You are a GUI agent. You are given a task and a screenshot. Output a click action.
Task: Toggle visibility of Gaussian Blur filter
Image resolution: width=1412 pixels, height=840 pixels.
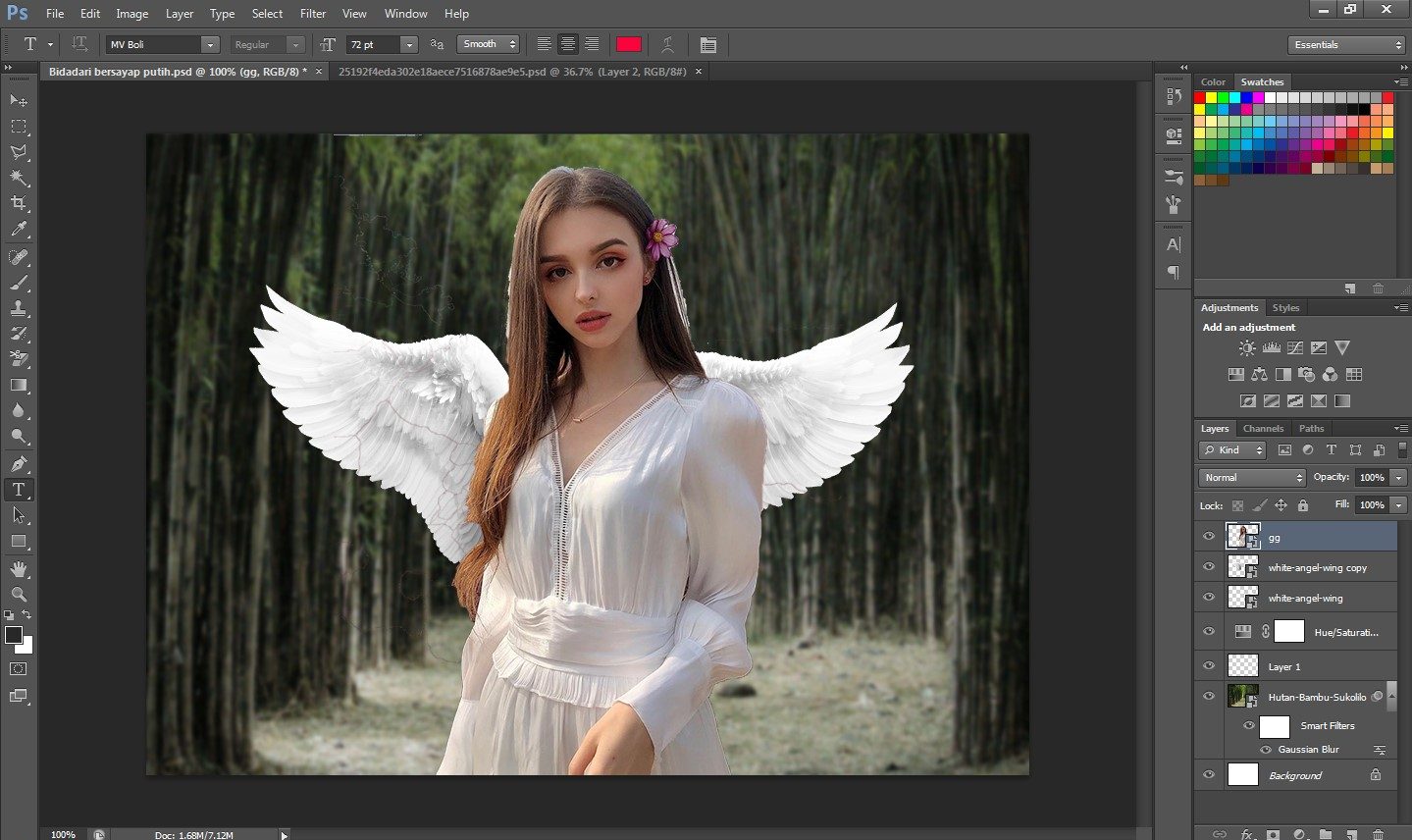1266,750
